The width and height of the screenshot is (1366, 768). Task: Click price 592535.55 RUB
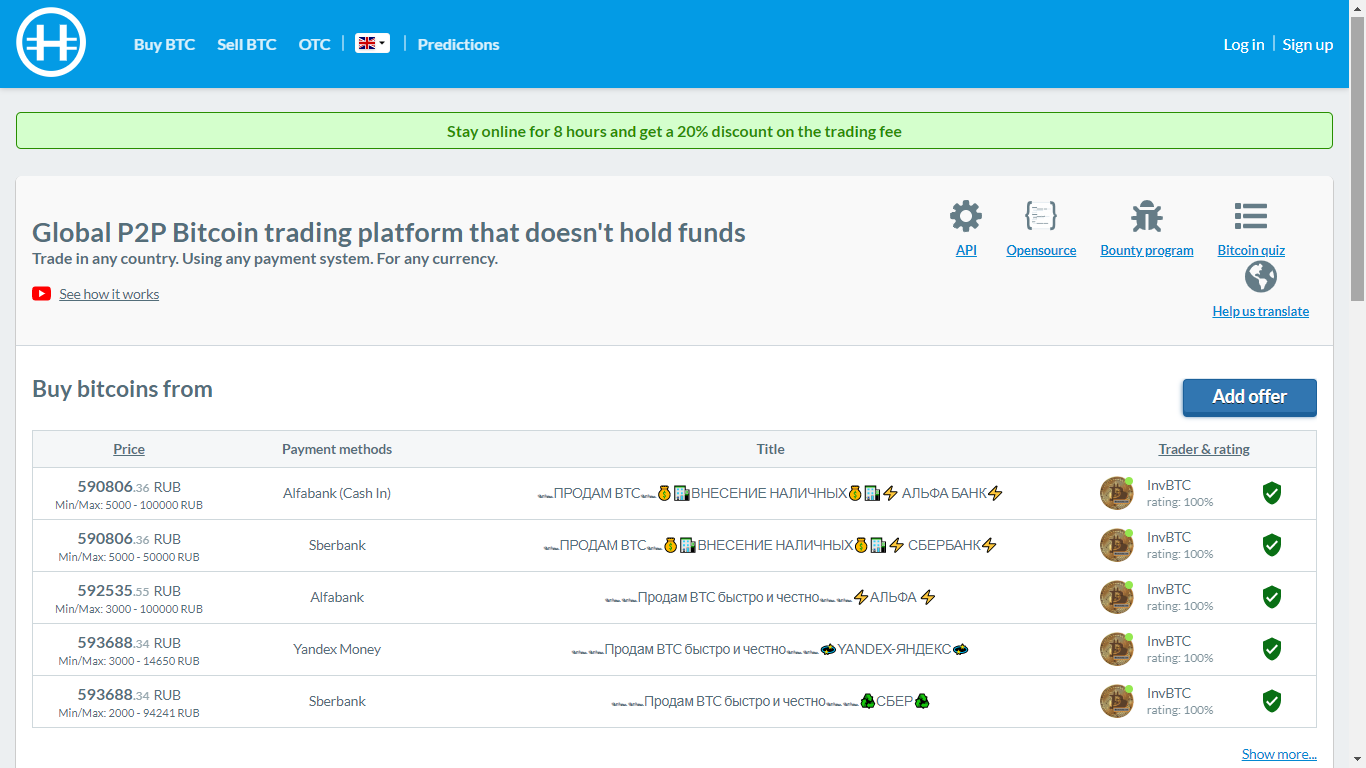pos(129,590)
